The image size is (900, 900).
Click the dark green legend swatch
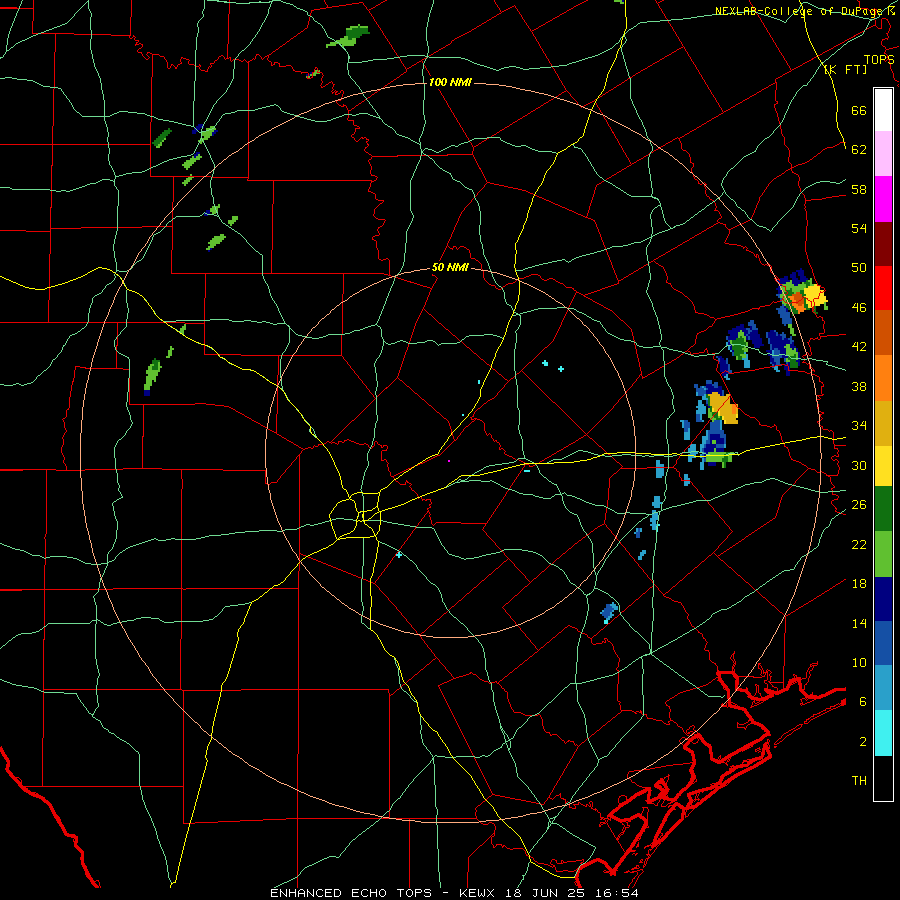(x=883, y=509)
